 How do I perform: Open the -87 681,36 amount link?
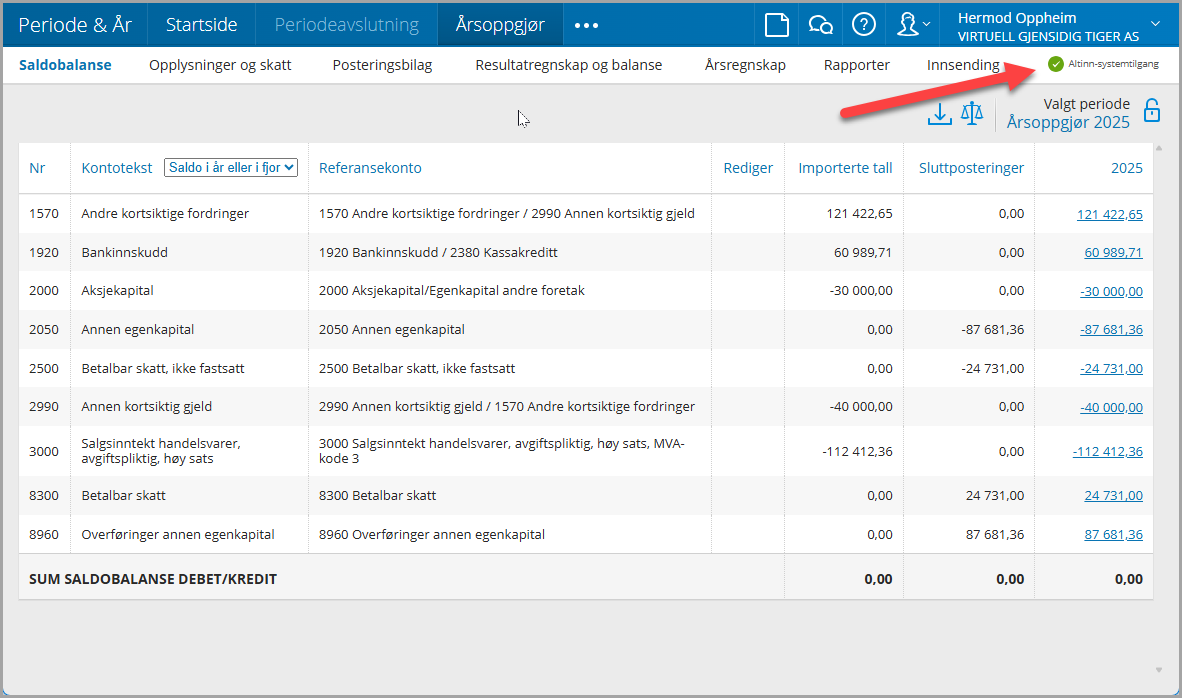(1111, 329)
